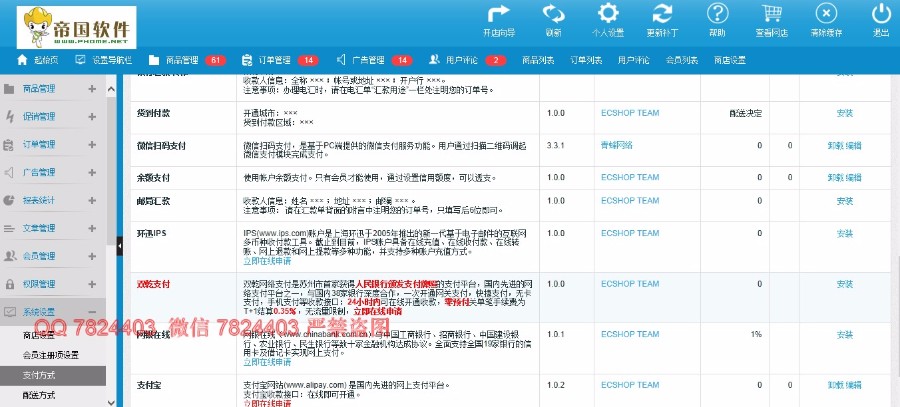Click the 退出 power icon to log out
The width and height of the screenshot is (900, 407).
pyautogui.click(x=880, y=14)
